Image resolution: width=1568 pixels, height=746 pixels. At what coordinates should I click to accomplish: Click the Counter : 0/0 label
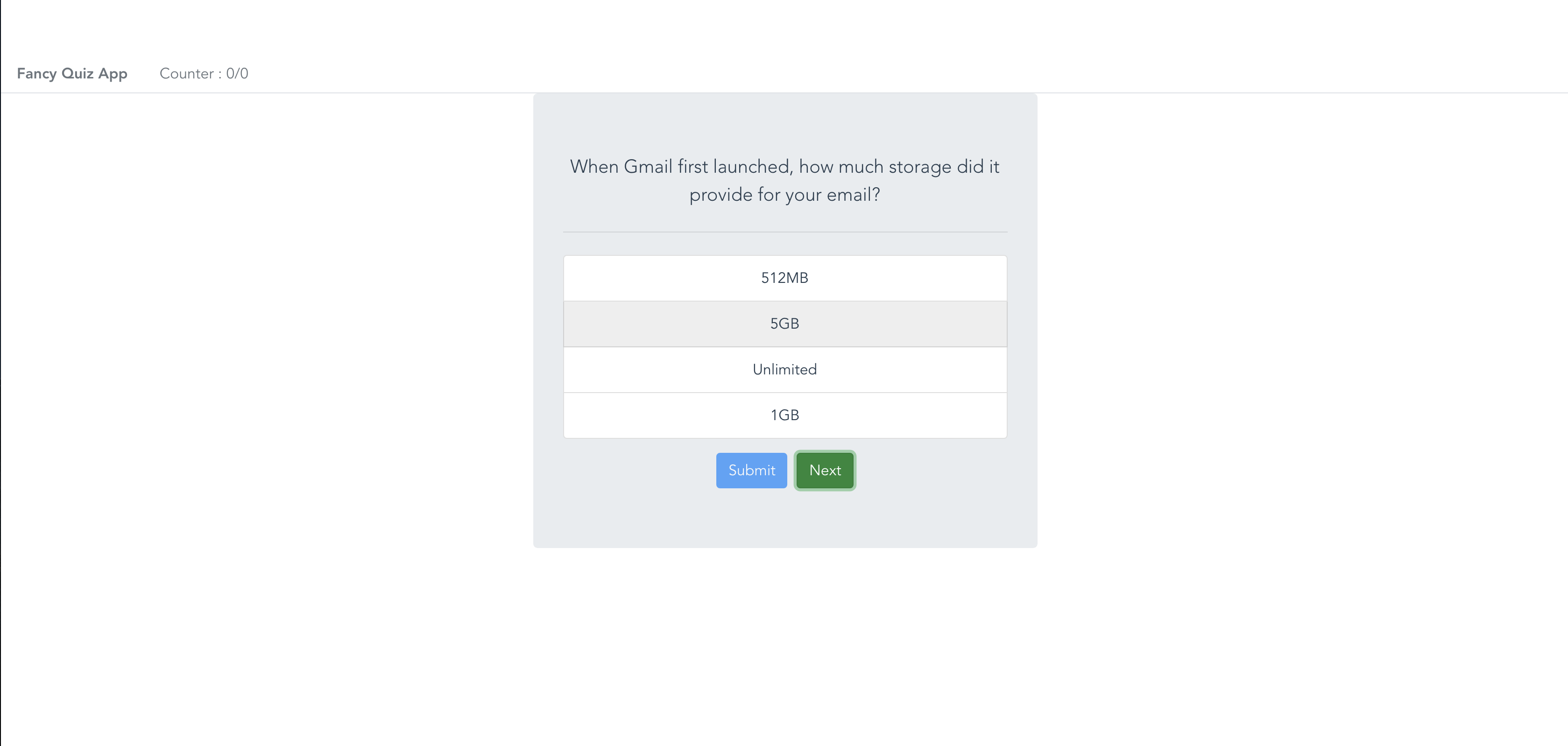pyautogui.click(x=204, y=74)
